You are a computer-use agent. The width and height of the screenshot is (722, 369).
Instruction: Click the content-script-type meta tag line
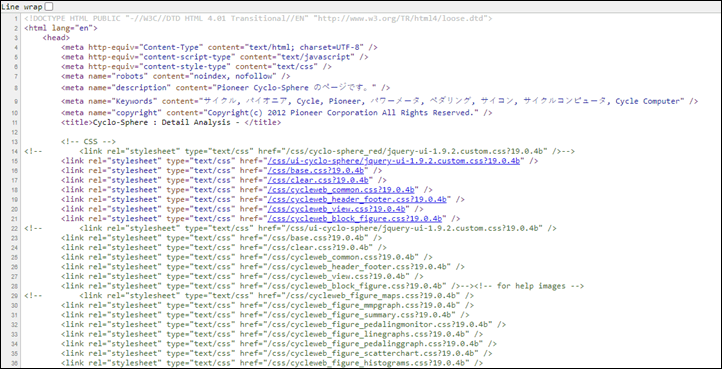215,57
